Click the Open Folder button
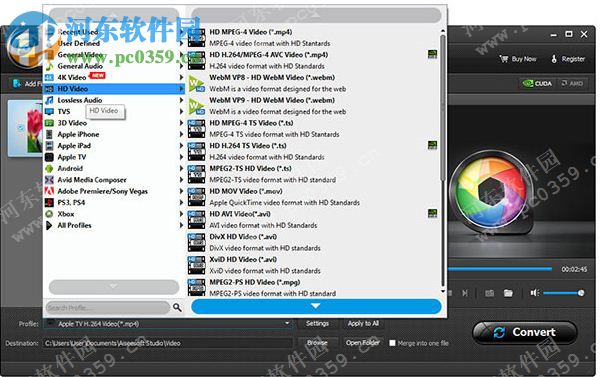The height and width of the screenshot is (377, 602). tap(363, 342)
